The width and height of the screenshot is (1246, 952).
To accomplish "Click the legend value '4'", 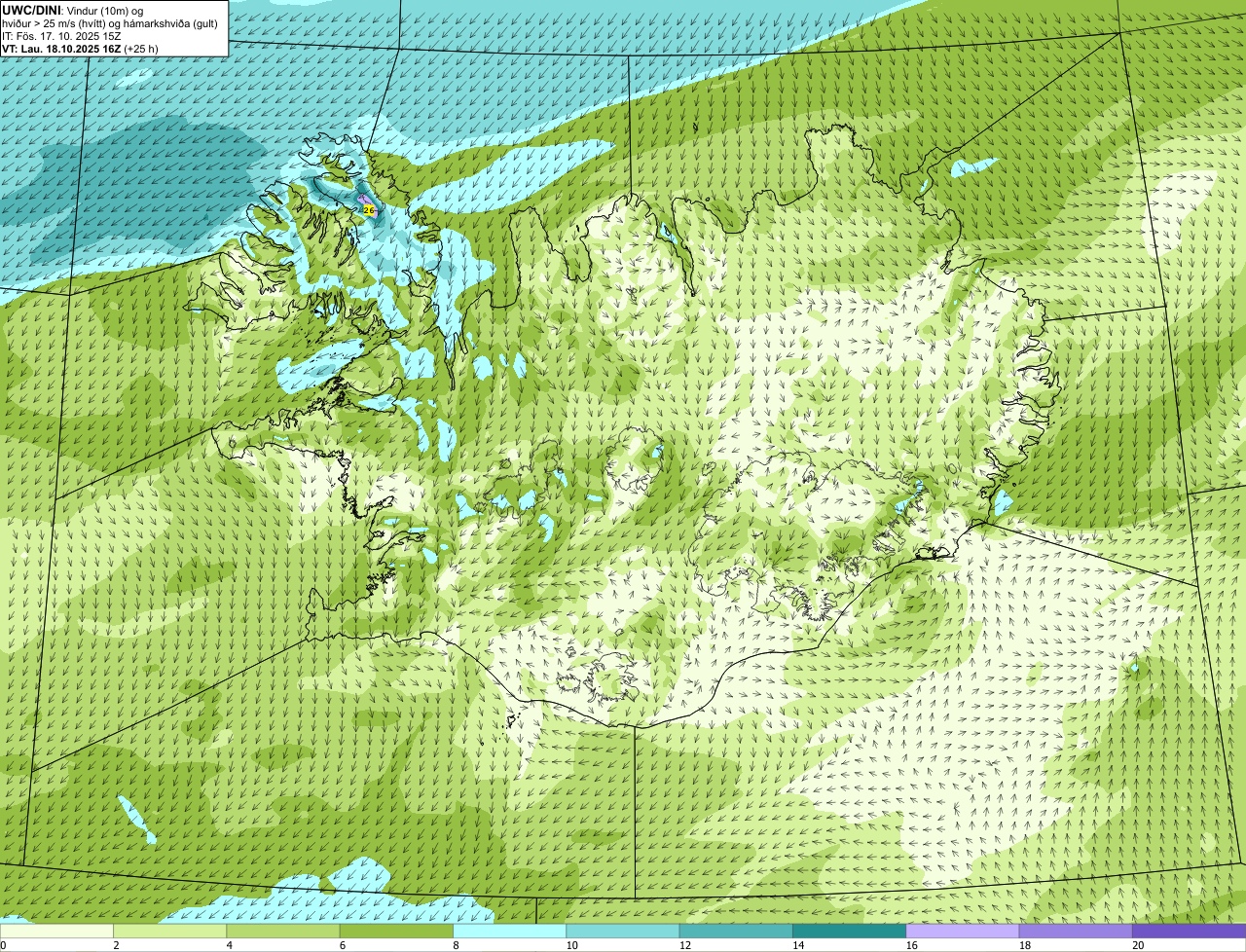I will [x=229, y=945].
